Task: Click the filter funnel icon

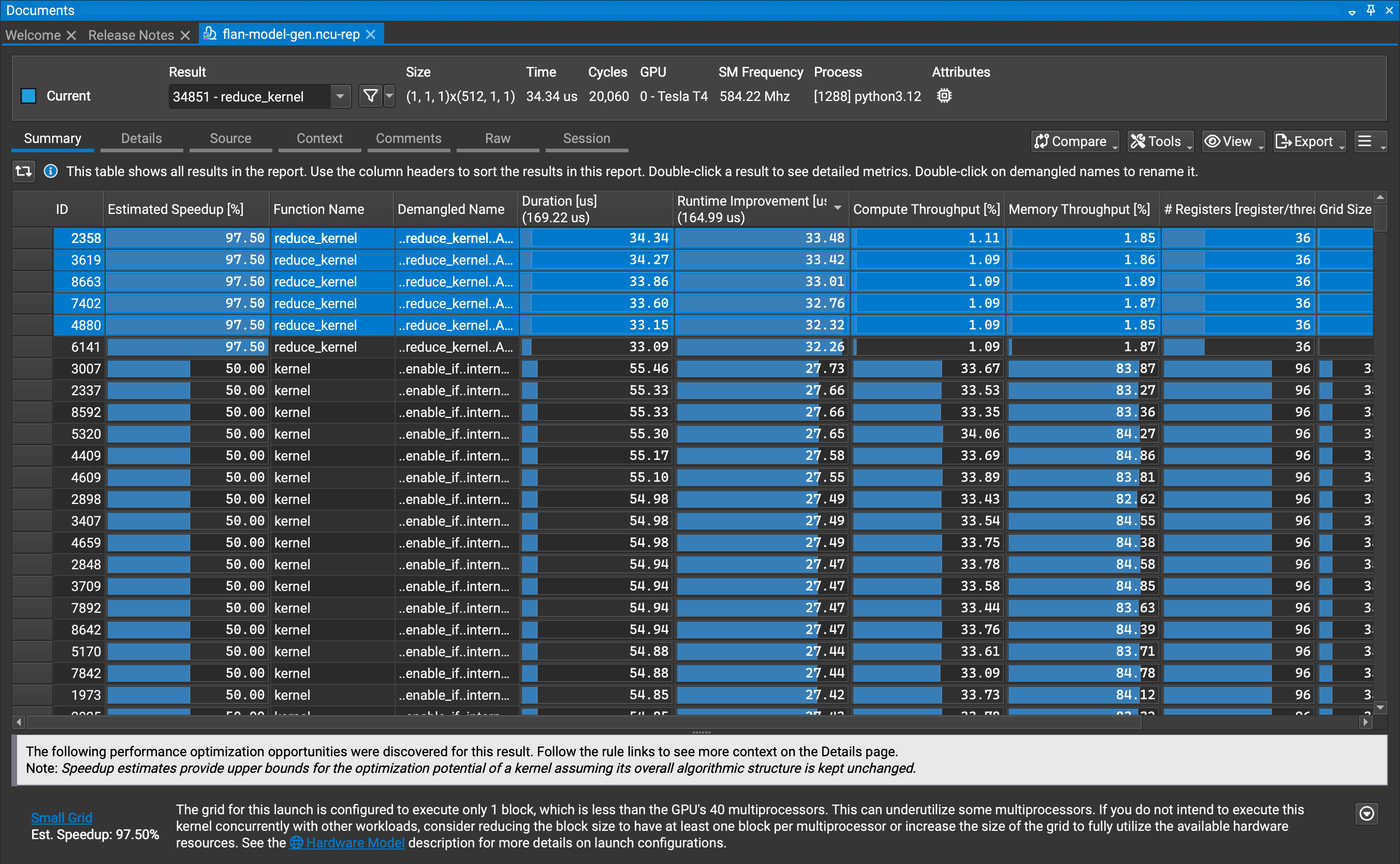Action: pos(370,96)
